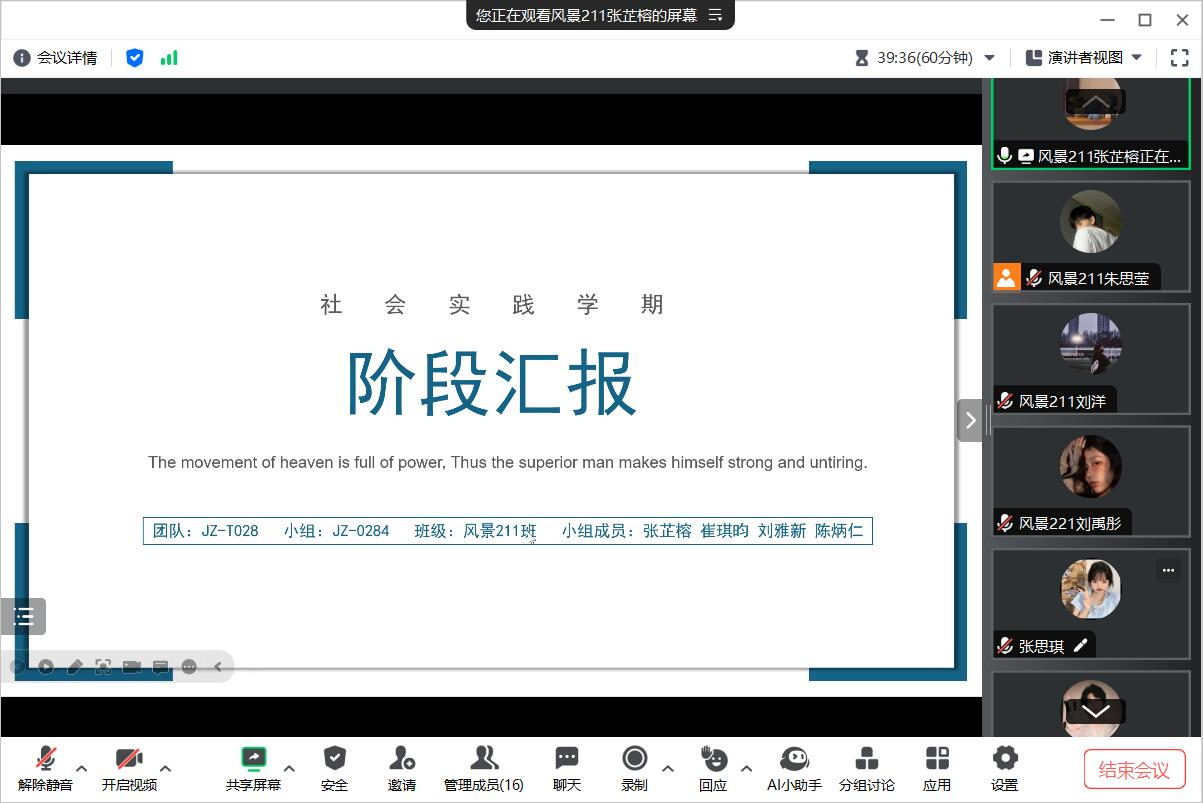Unmute the microphone (解除静音)
Viewport: 1203px width, 803px height.
click(45, 759)
